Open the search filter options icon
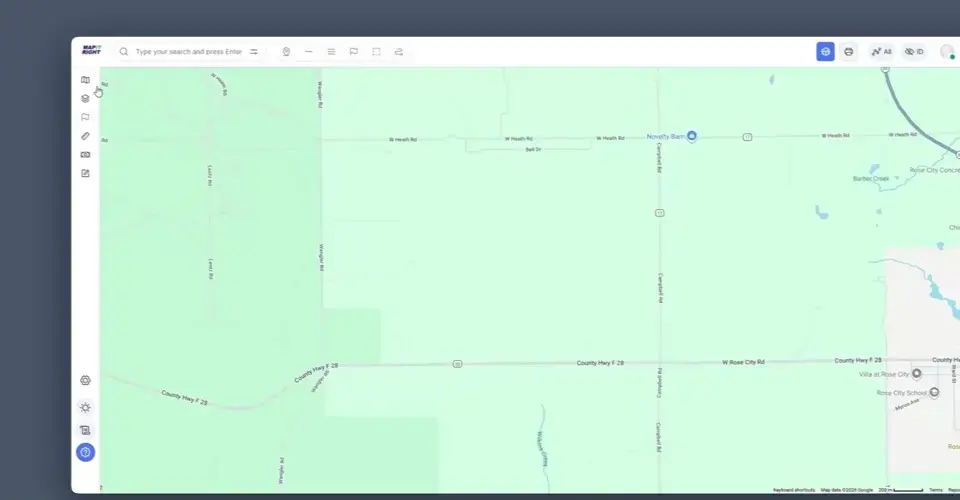960x500 pixels. [253, 52]
